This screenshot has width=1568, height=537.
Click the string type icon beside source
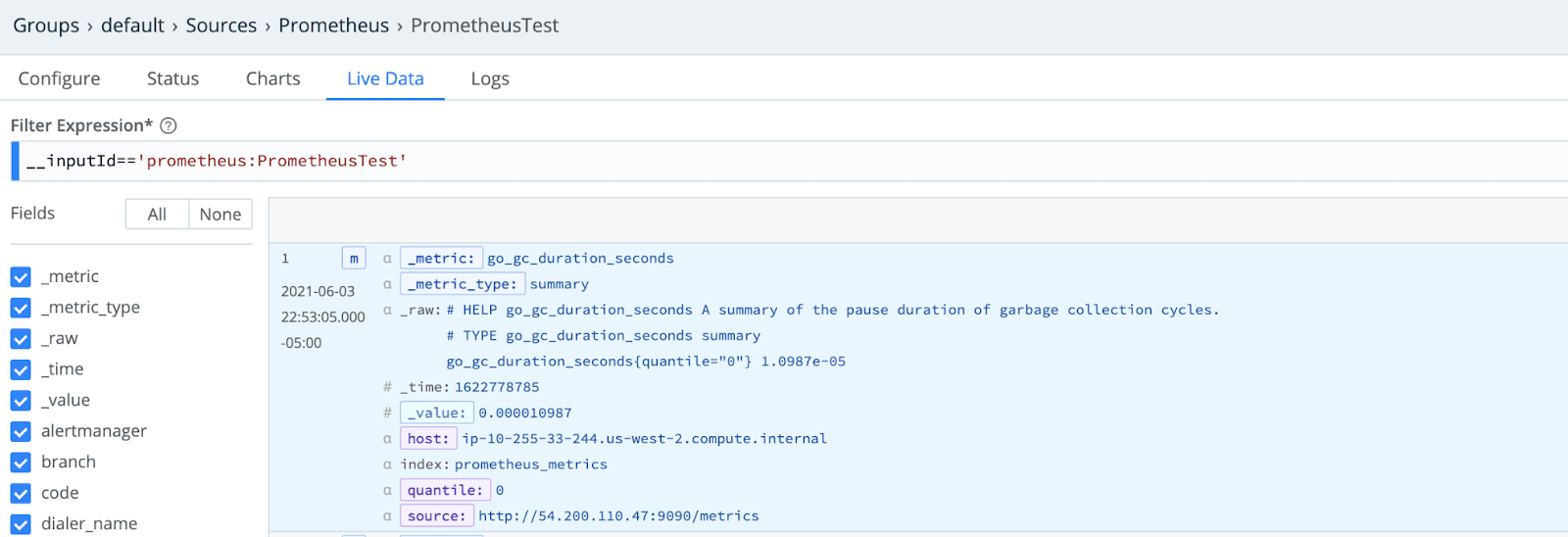[387, 516]
